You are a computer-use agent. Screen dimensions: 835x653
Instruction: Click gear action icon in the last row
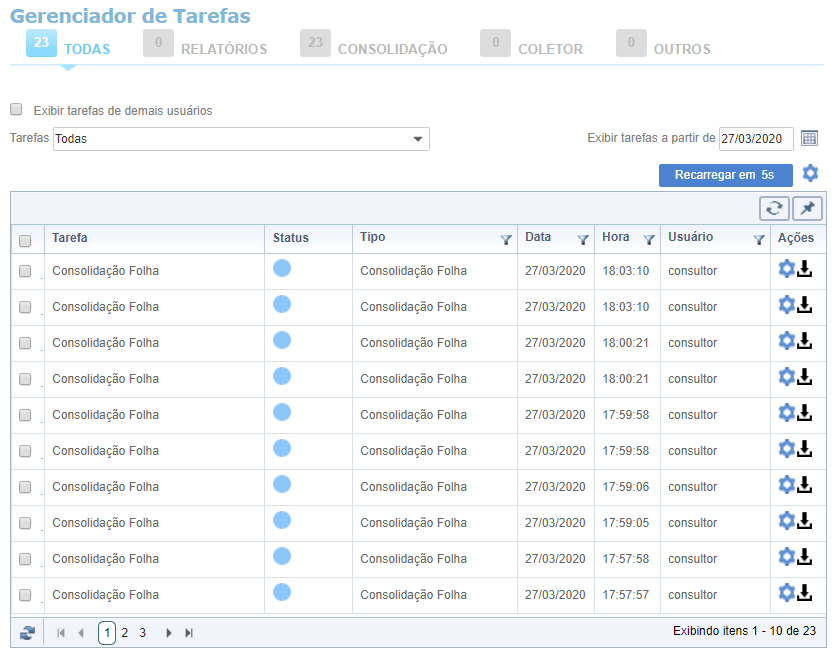pos(786,593)
